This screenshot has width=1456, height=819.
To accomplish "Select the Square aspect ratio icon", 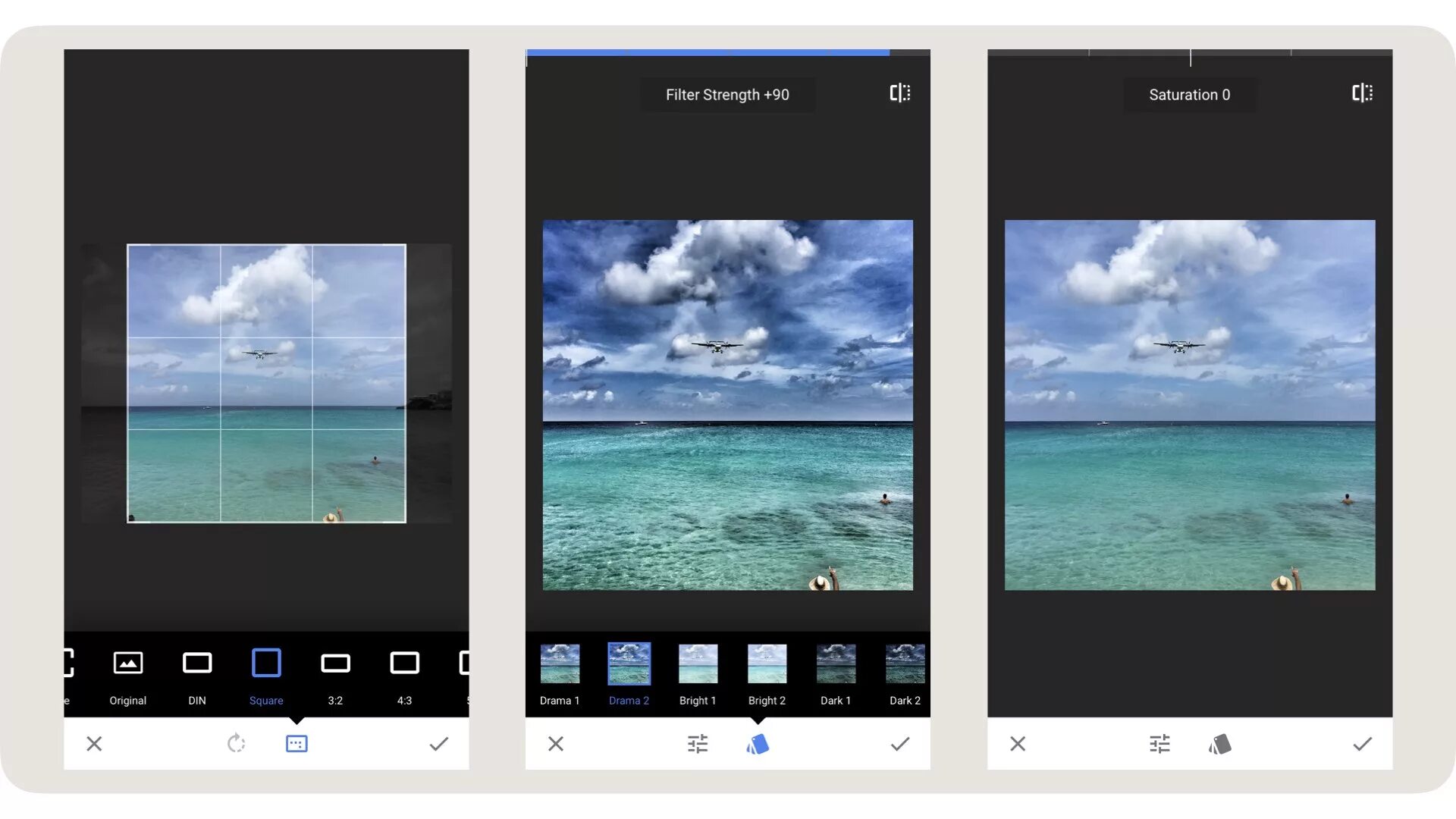I will click(266, 663).
